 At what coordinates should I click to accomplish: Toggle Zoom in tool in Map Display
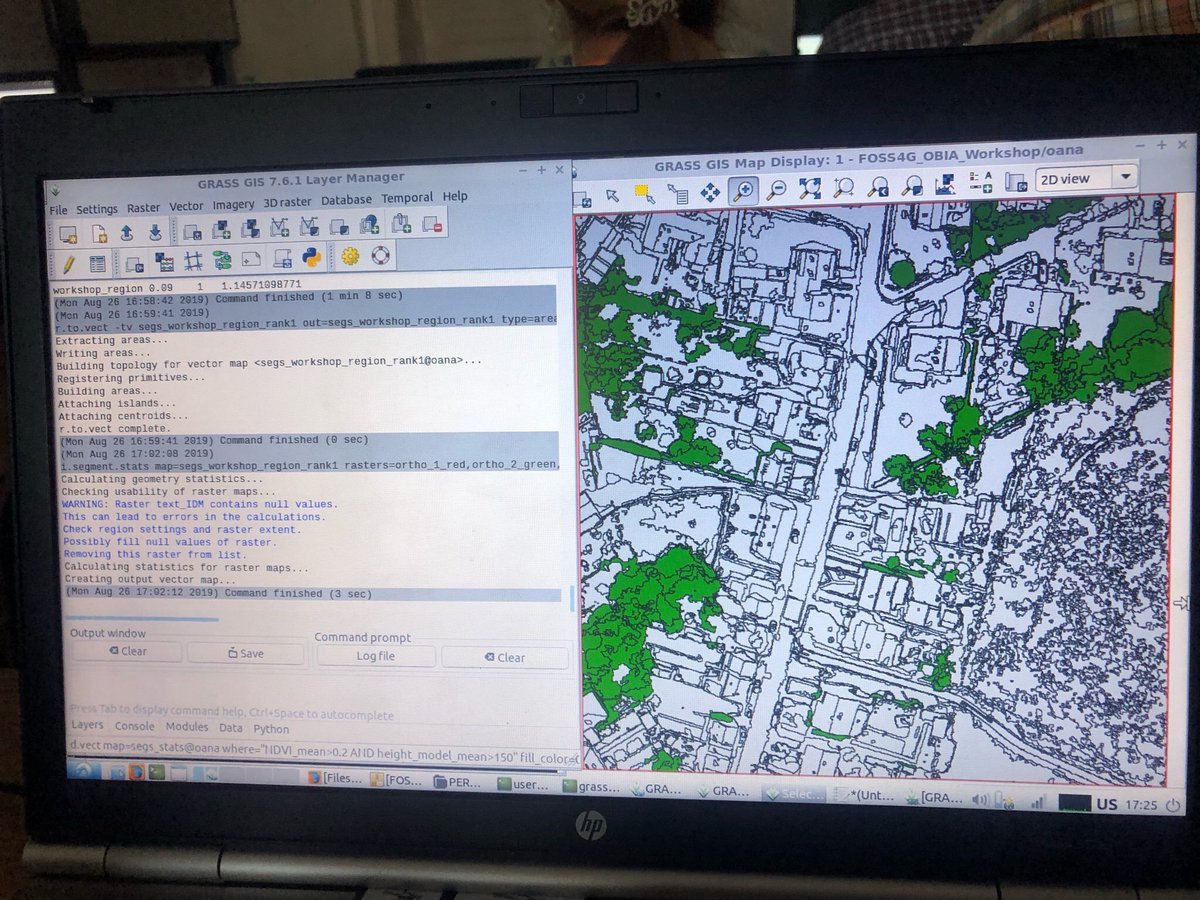pyautogui.click(x=743, y=190)
